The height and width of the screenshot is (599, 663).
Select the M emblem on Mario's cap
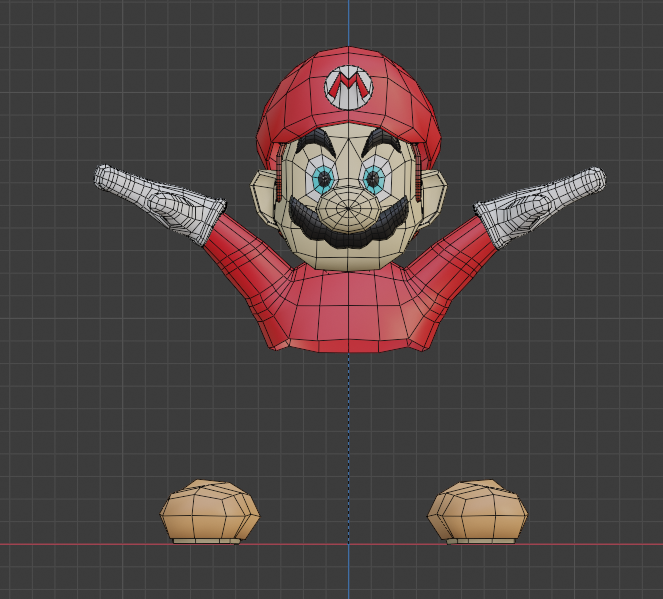click(349, 88)
